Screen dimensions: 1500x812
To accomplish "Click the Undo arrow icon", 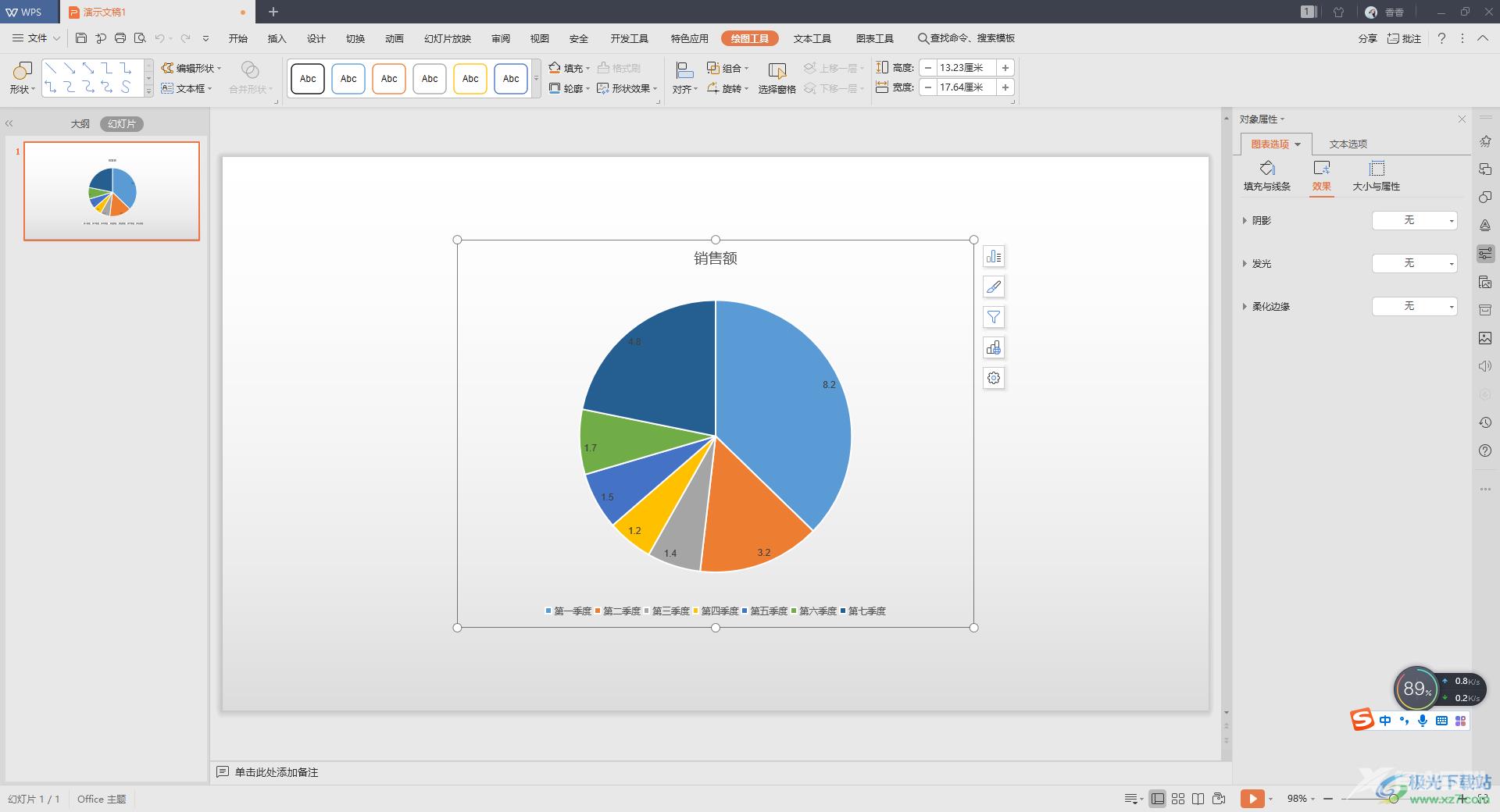I will point(160,37).
